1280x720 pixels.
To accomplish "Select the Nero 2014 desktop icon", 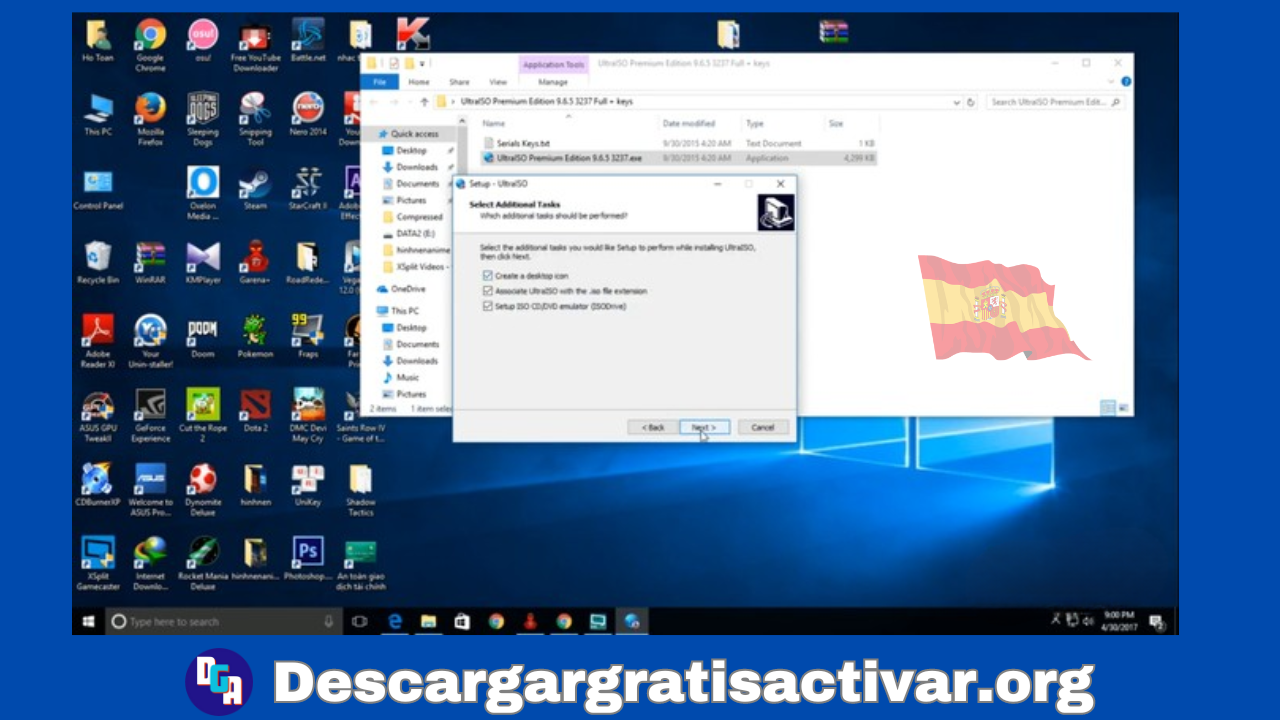I will click(x=308, y=115).
